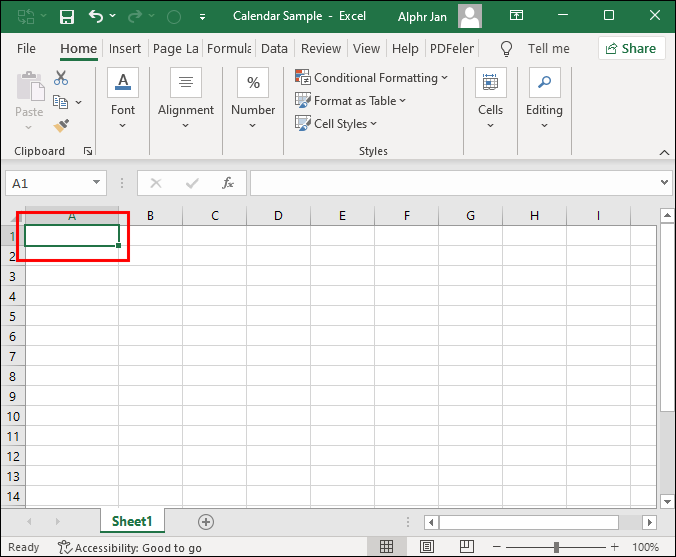The width and height of the screenshot is (676, 557).
Task: Click horizontal scrollbar left arrow
Action: [x=431, y=523]
